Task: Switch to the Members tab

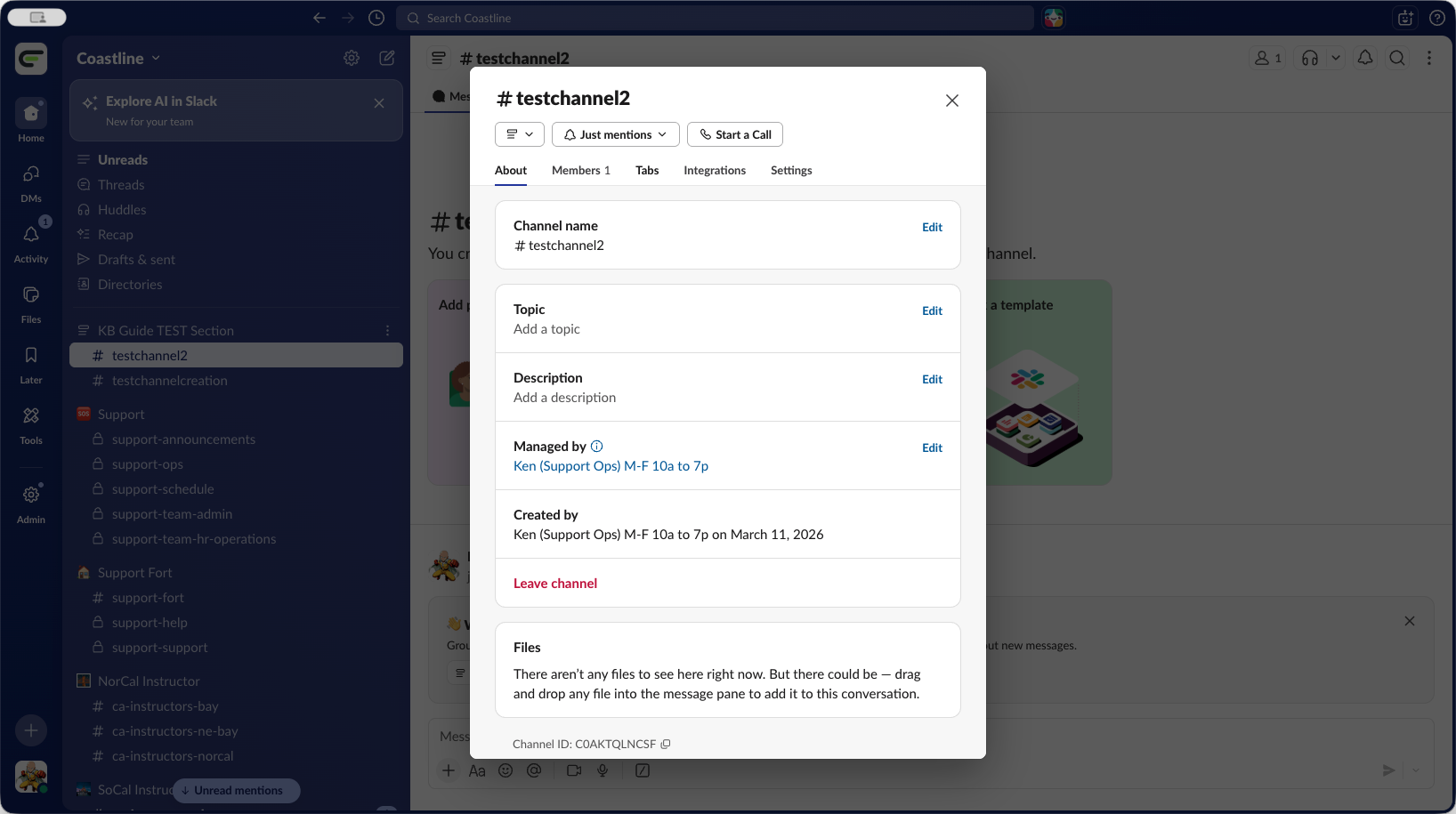Action: 580,170
